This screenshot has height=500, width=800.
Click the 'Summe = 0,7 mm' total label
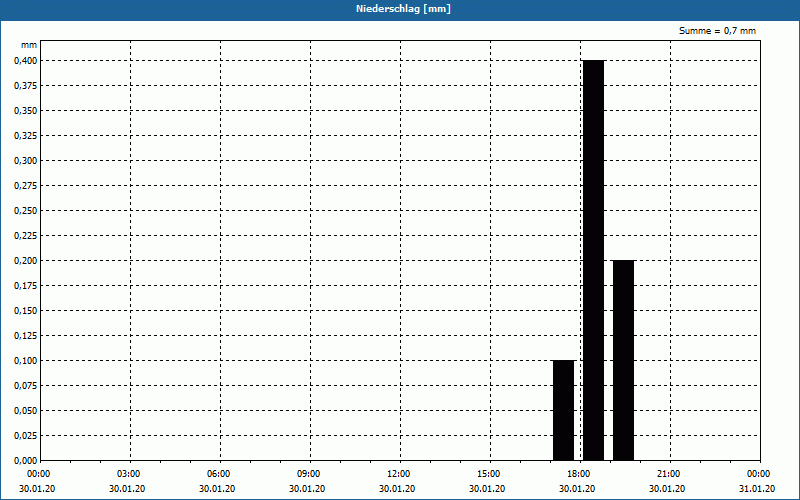click(x=717, y=31)
